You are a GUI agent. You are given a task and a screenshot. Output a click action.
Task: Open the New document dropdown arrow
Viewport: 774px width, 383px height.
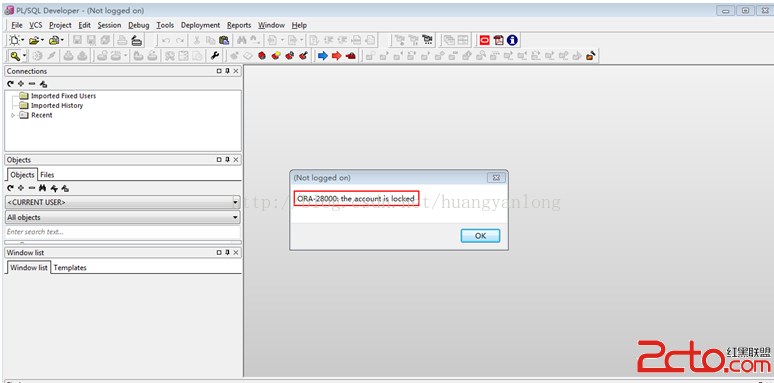[x=24, y=40]
